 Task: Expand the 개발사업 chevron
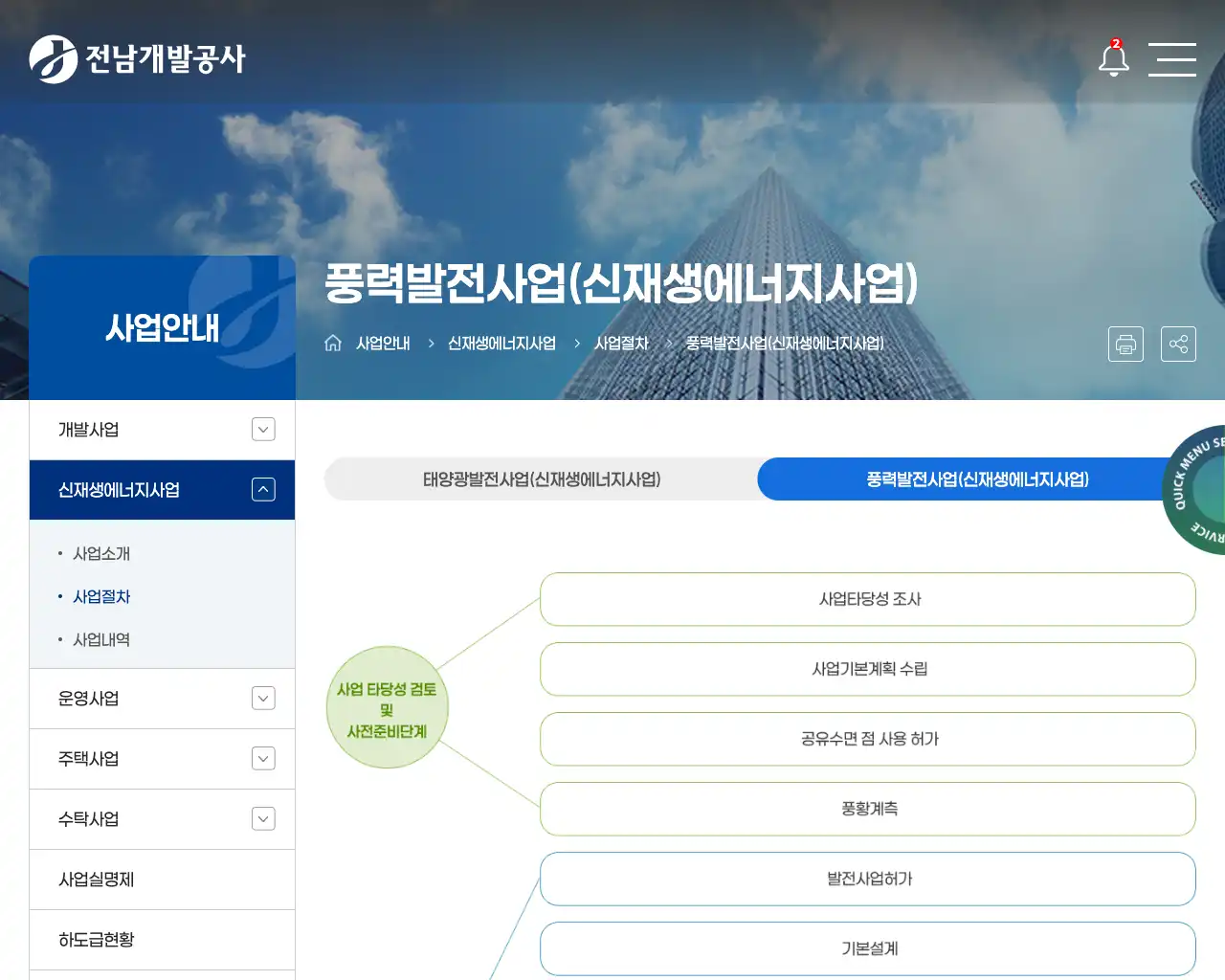tap(263, 430)
